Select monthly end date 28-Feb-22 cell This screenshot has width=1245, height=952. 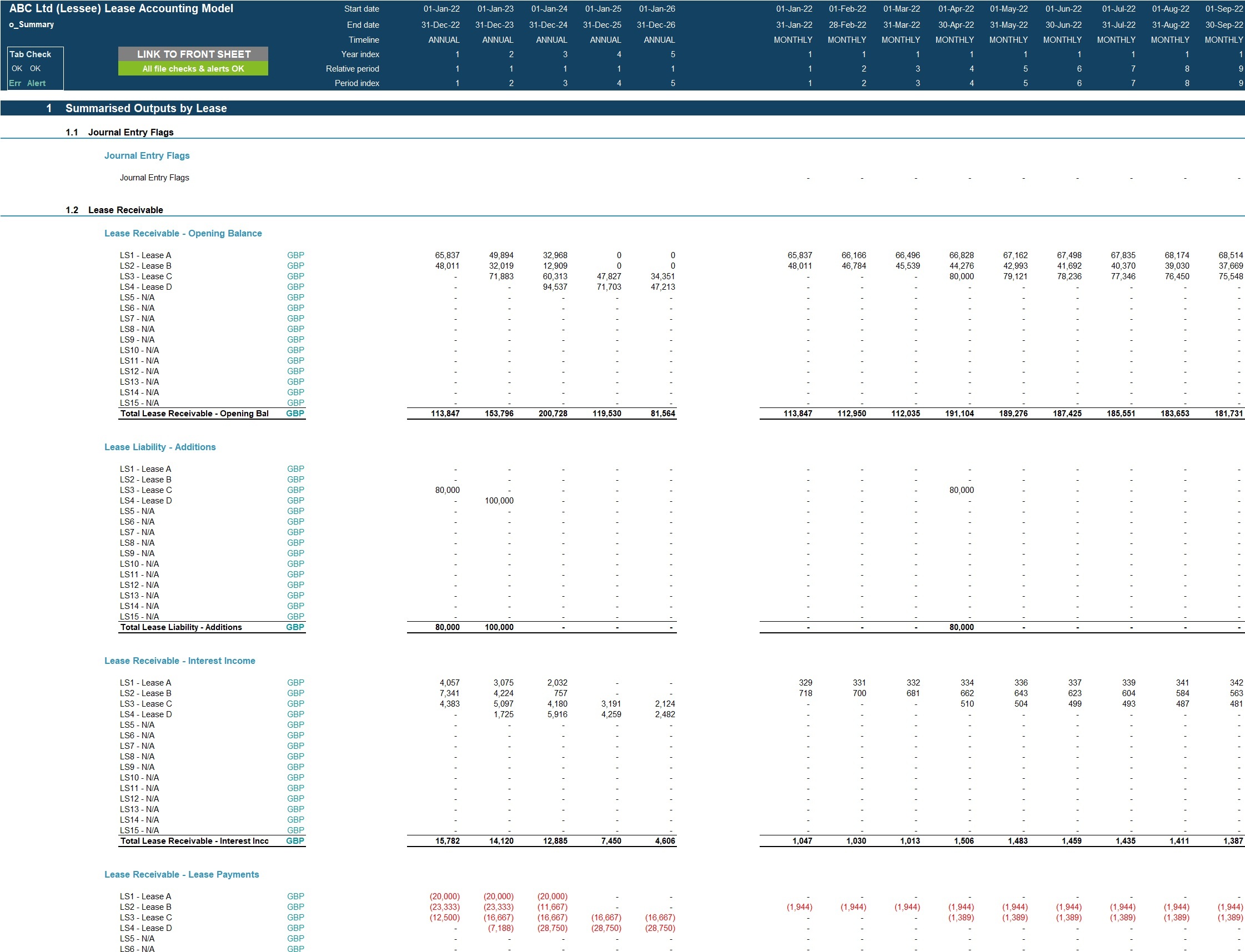(x=847, y=25)
